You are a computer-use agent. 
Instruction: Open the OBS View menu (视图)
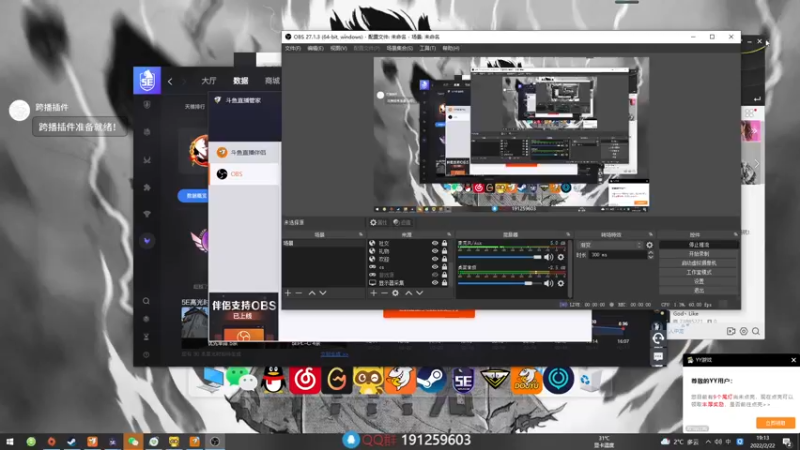pos(338,48)
